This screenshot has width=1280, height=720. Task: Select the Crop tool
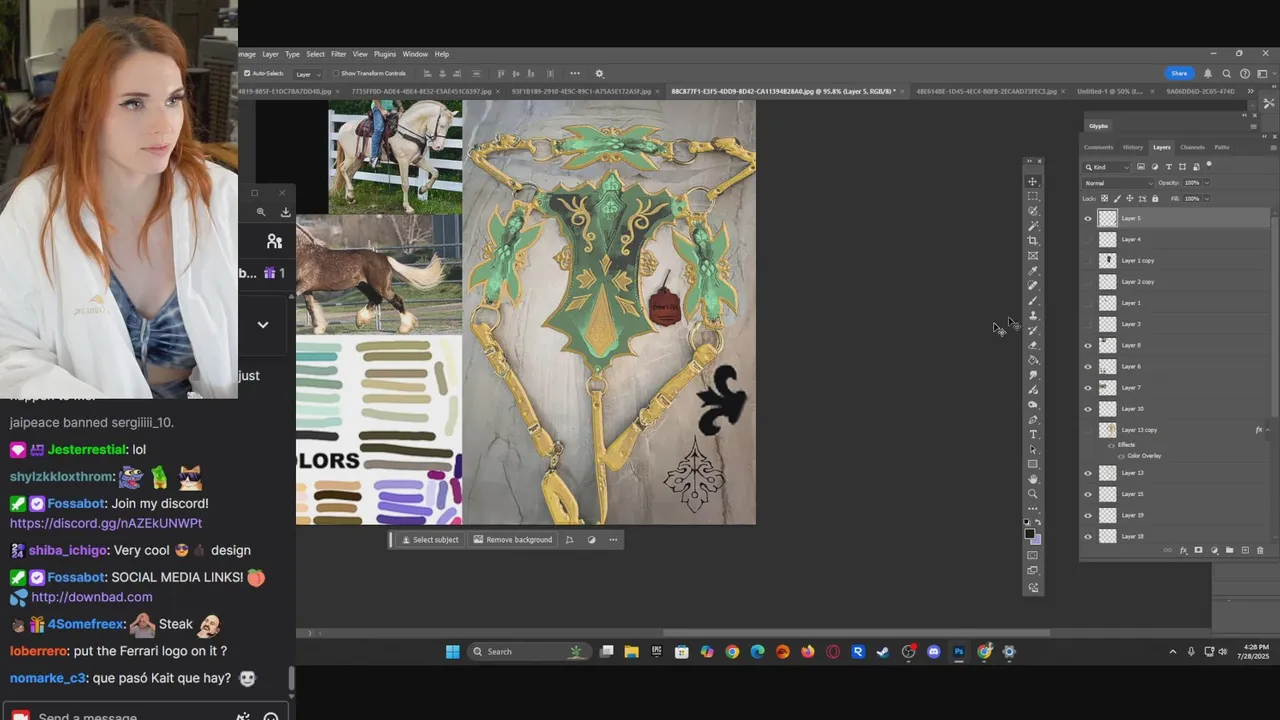point(1033,241)
